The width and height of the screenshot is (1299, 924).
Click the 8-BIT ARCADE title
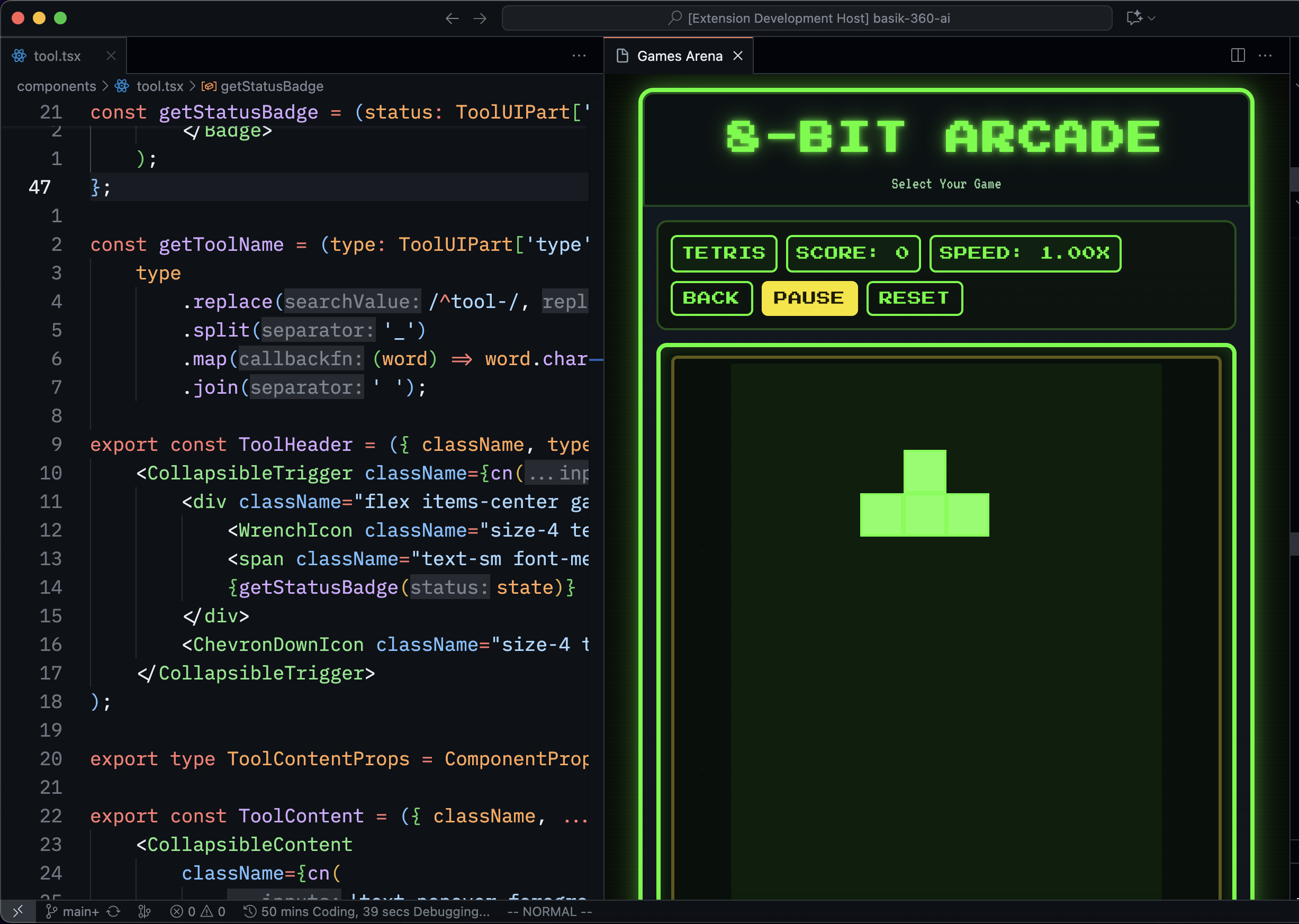[x=943, y=137]
